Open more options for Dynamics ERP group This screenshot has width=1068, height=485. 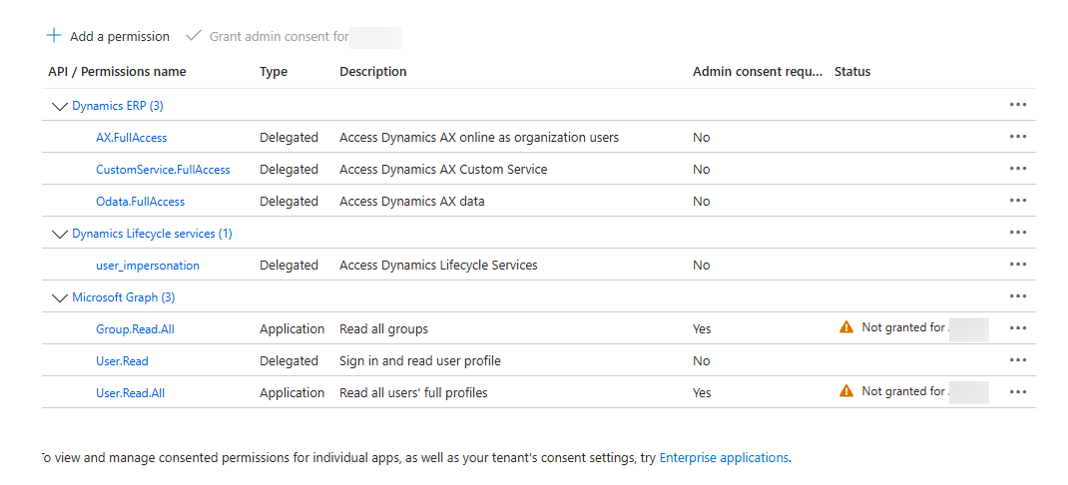point(1018,105)
